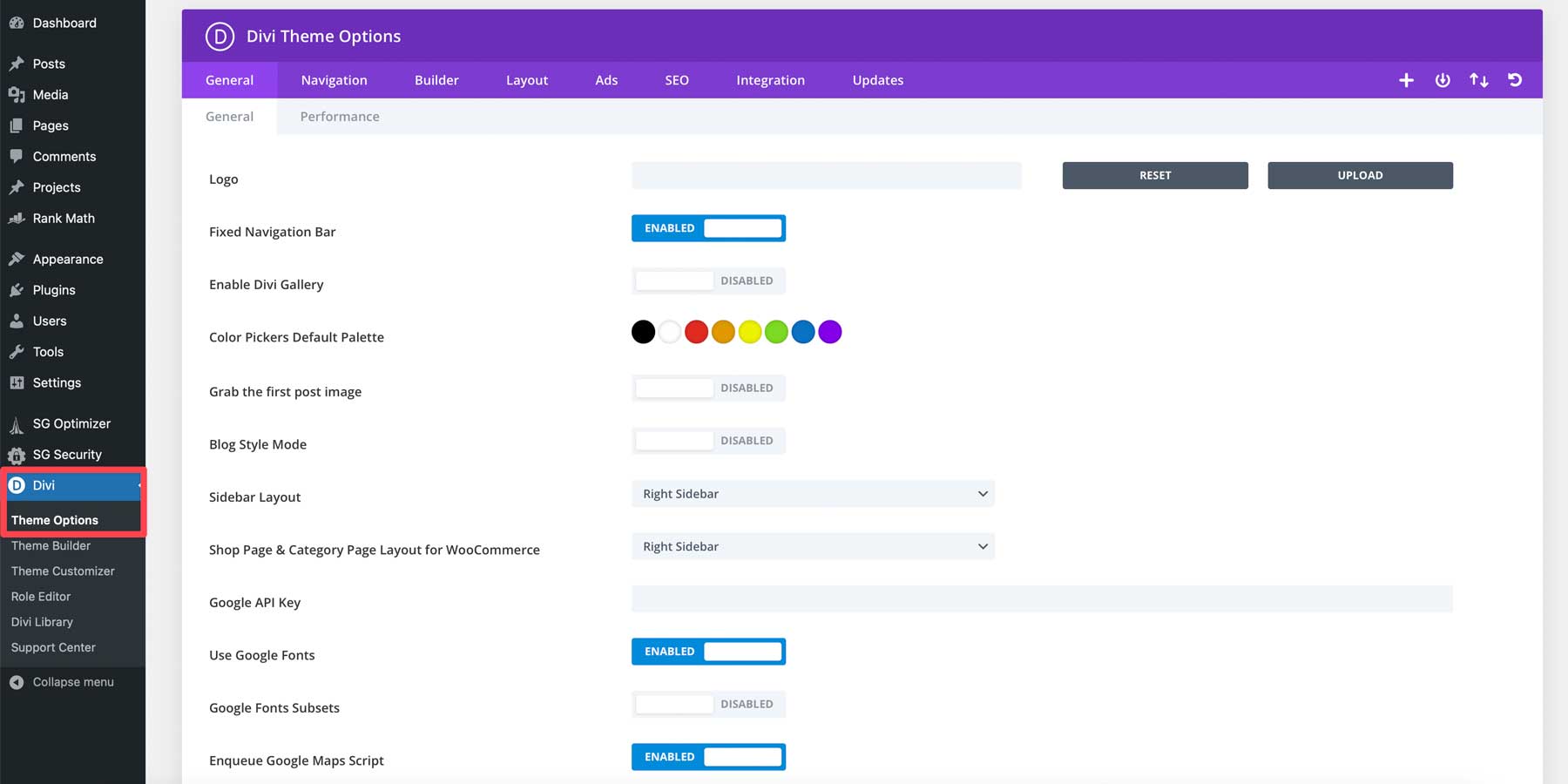Image resolution: width=1568 pixels, height=784 pixels.
Task: Open the SG Security shield icon
Action: point(16,455)
